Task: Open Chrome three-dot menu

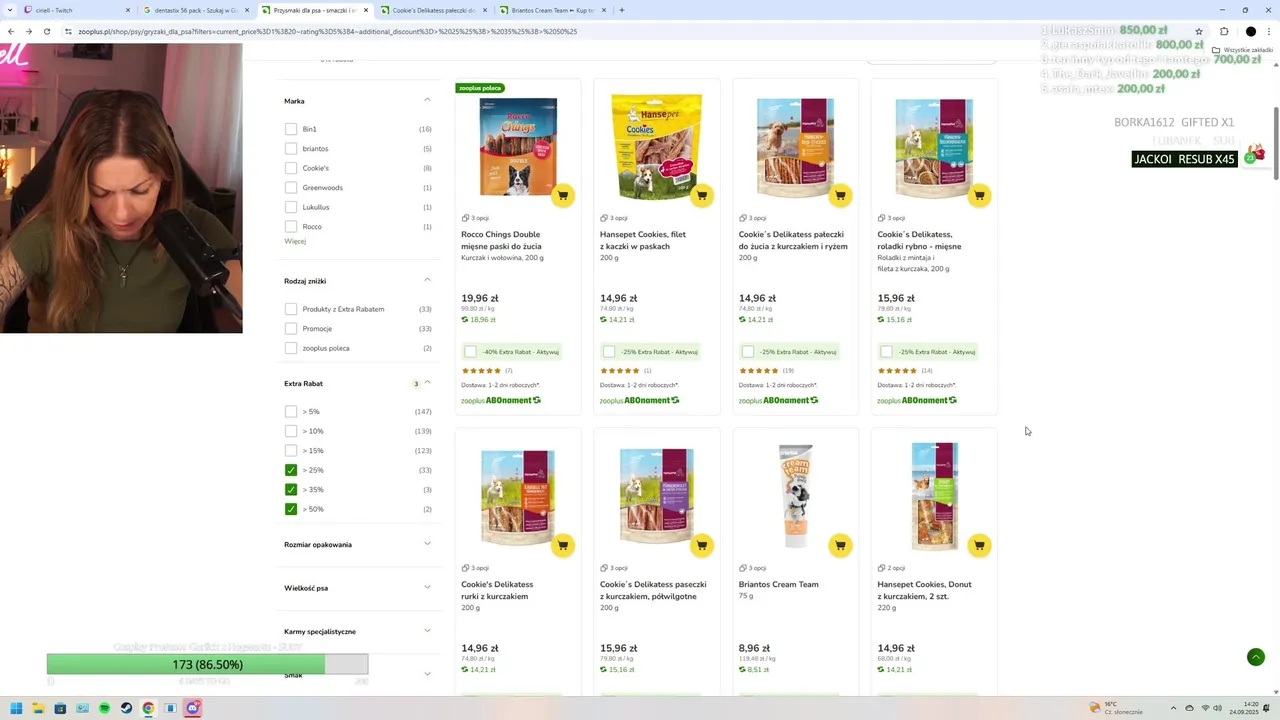Action: [1270, 31]
